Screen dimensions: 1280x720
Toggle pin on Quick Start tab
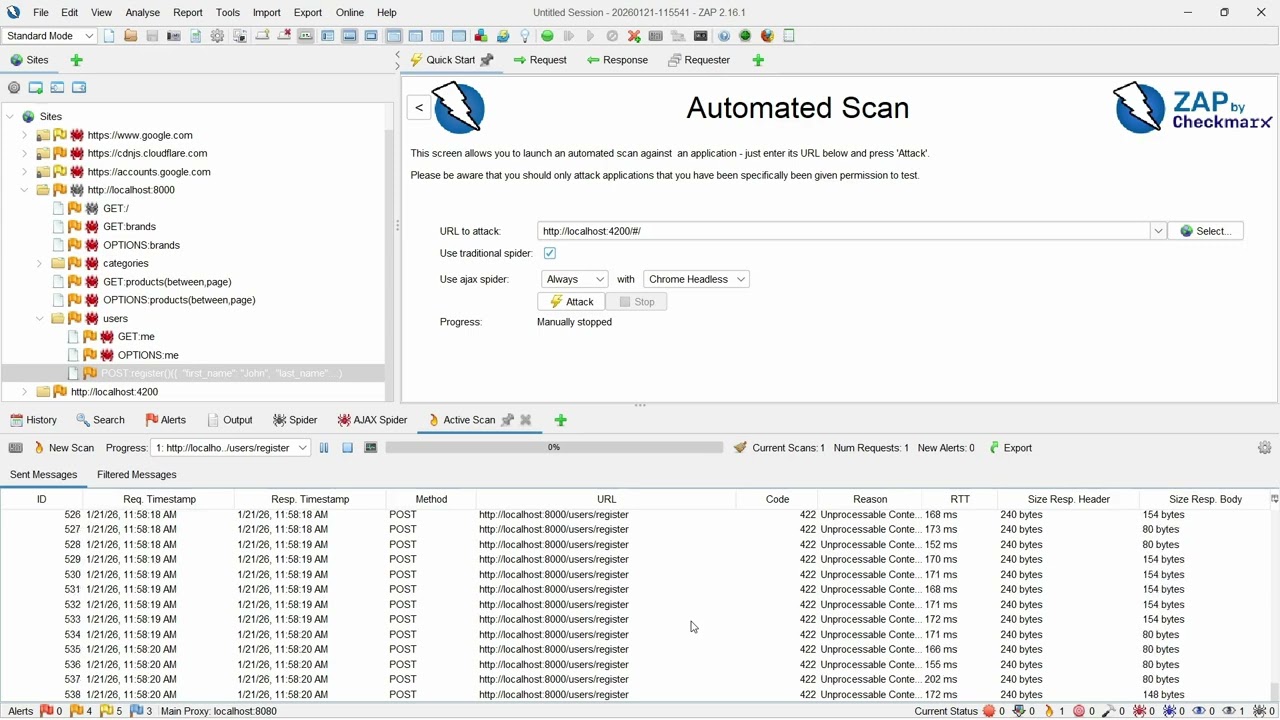point(488,60)
